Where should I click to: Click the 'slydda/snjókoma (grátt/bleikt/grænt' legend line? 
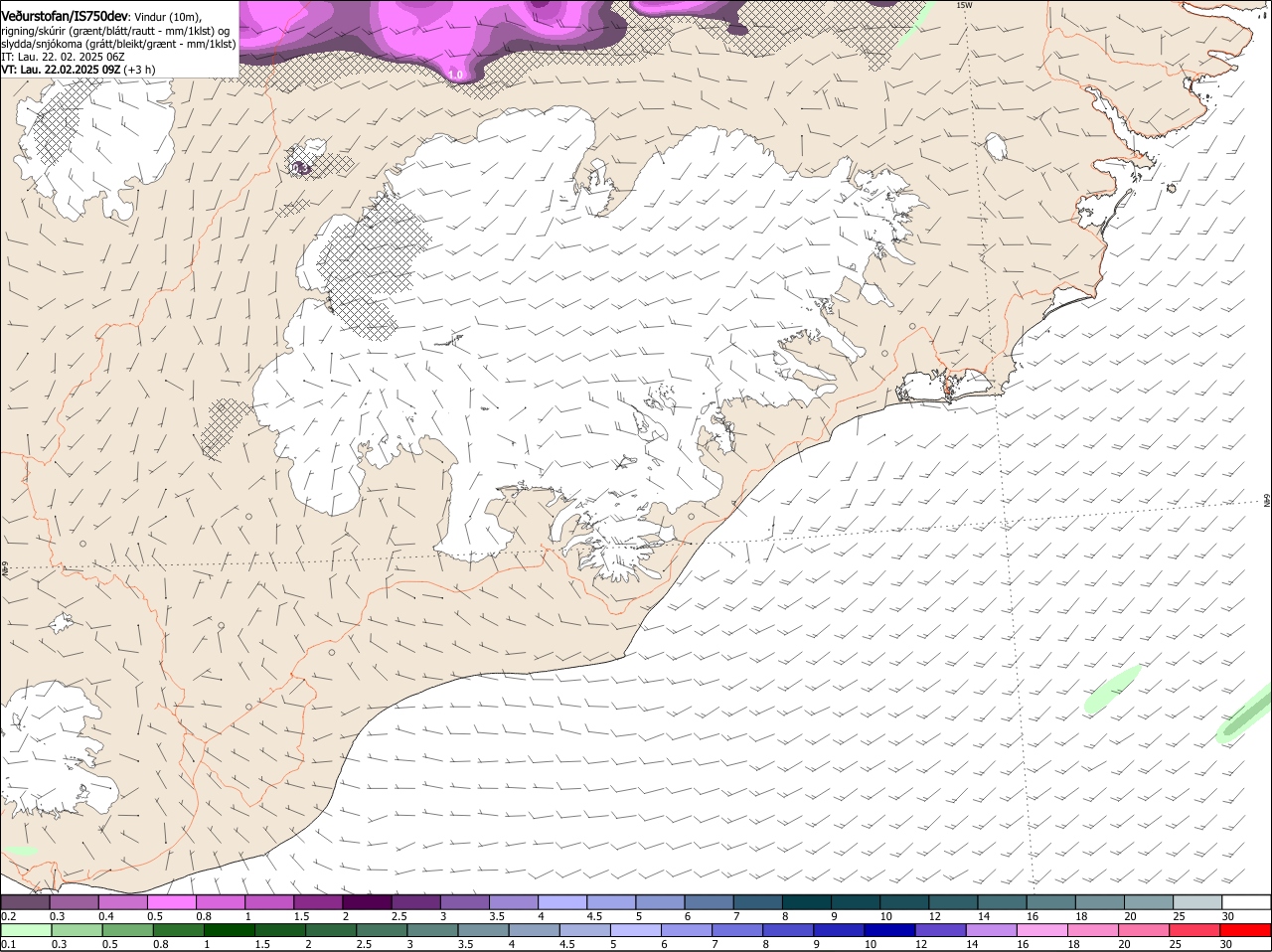[118, 44]
